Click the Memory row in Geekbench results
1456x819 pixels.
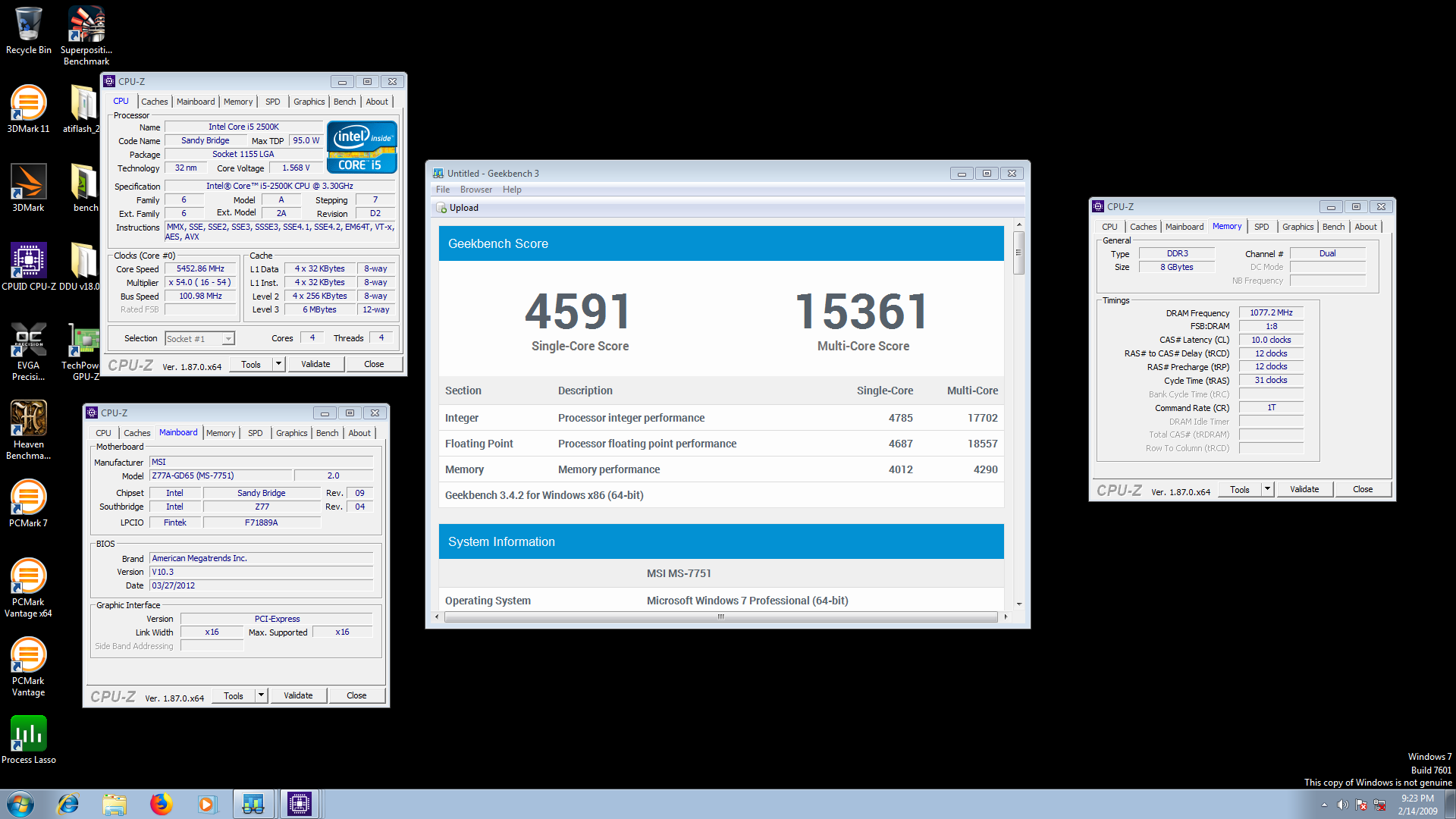(721, 469)
